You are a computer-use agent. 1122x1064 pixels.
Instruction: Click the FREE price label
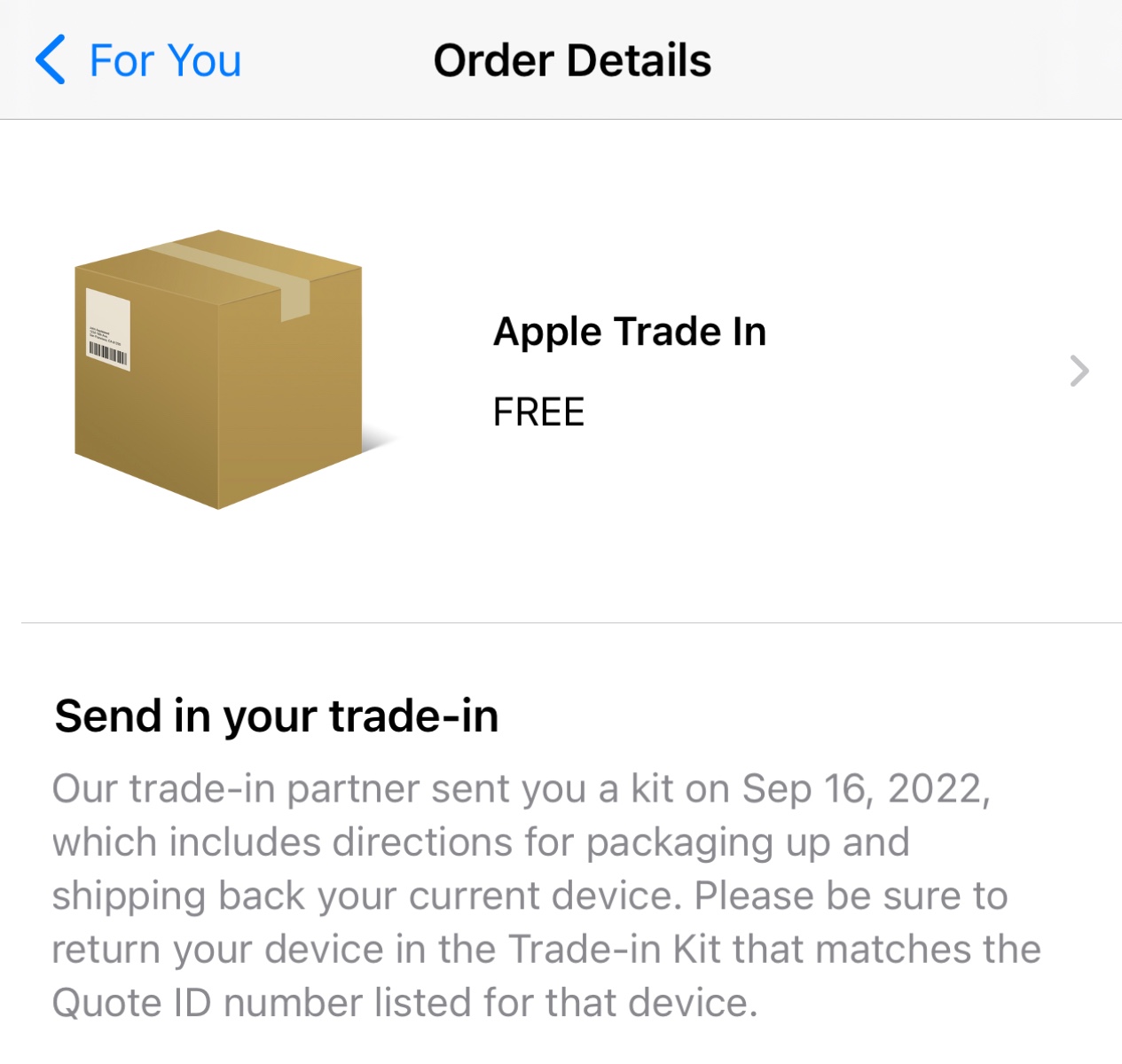click(538, 411)
